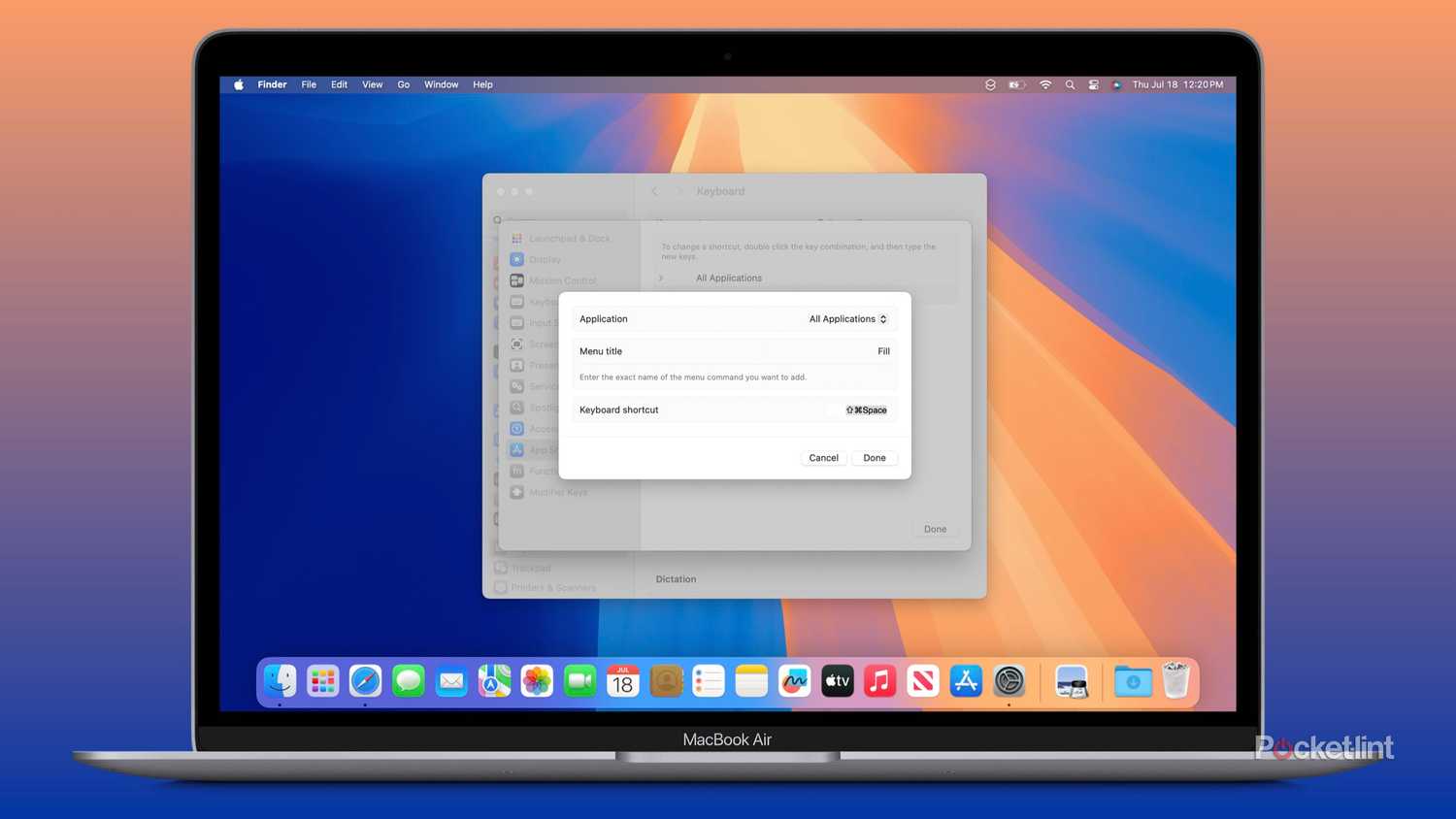Open Downloads folder stack in Dock
Viewport: 1456px width, 819px height.
point(1133,681)
